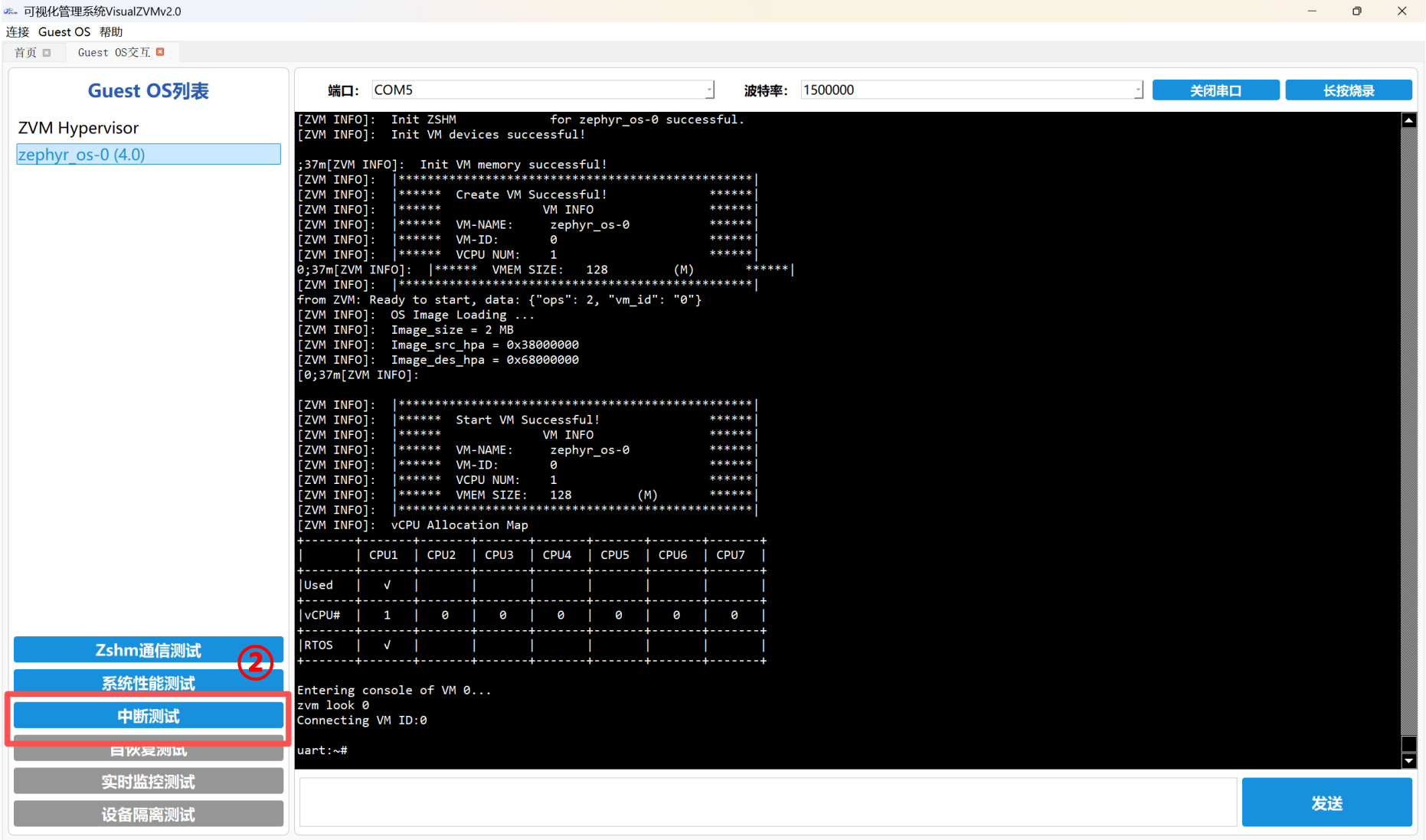Minimize the VisualZVM window

pyautogui.click(x=1312, y=11)
